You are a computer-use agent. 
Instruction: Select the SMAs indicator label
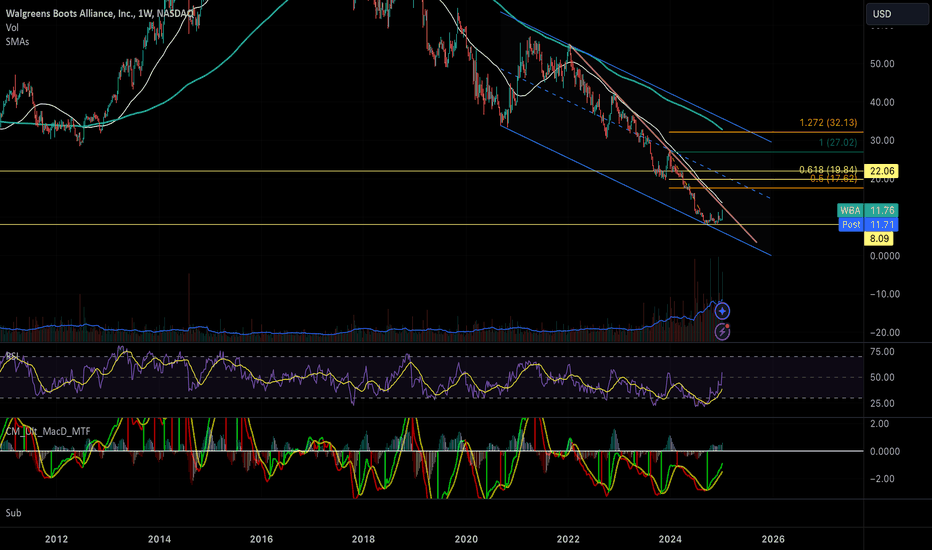click(17, 42)
